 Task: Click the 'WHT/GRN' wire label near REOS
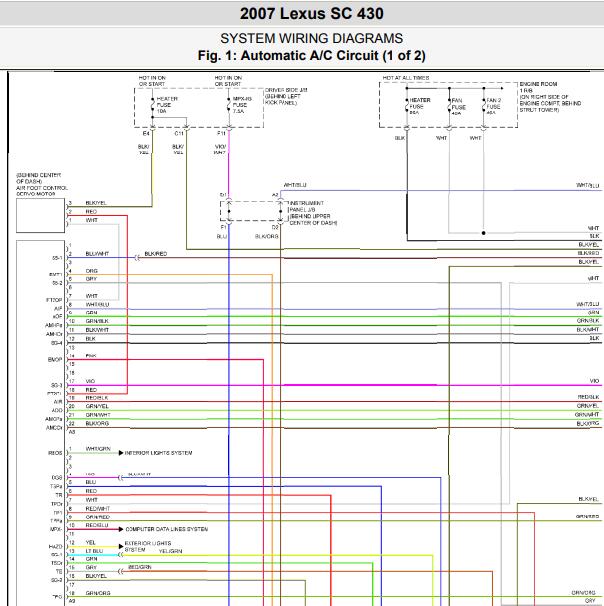[98, 448]
